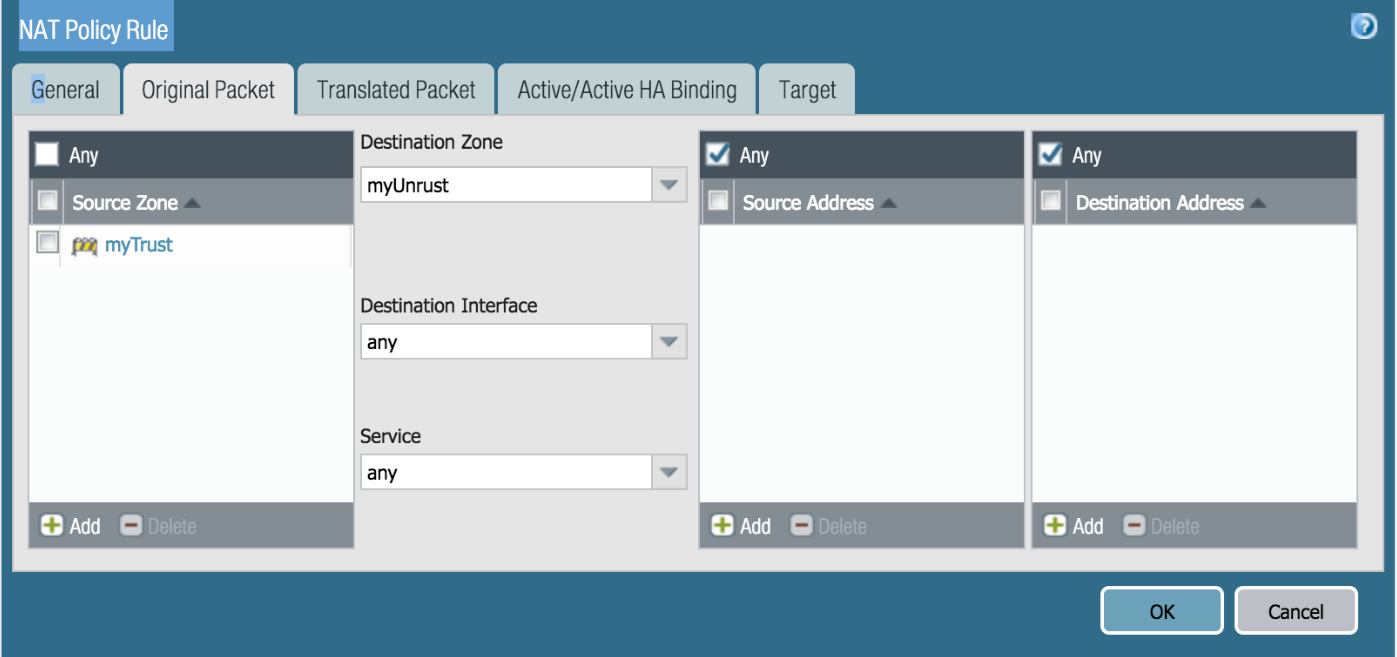Enable the Any checkbox for Source Zone
The image size is (1397, 657).
click(x=47, y=154)
